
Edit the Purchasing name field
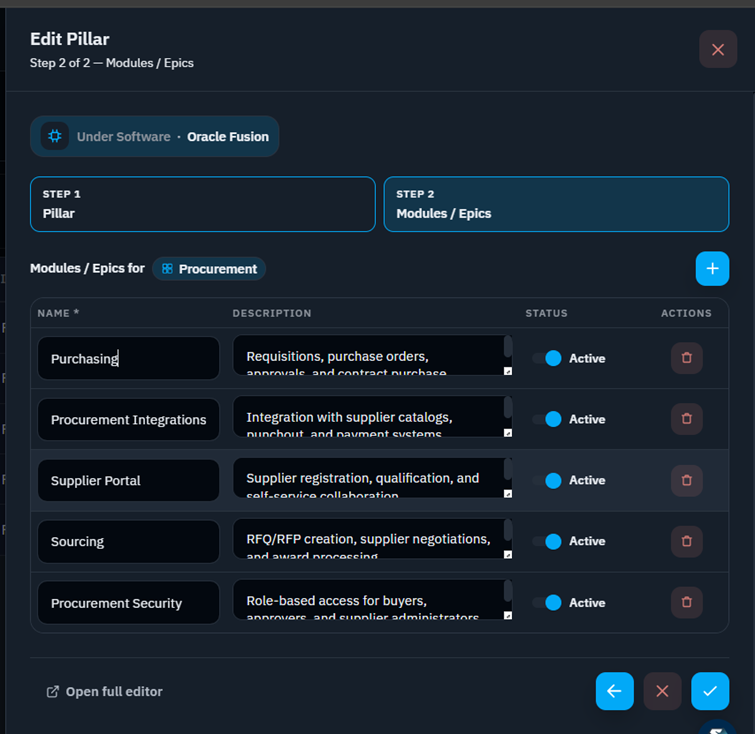tap(129, 358)
